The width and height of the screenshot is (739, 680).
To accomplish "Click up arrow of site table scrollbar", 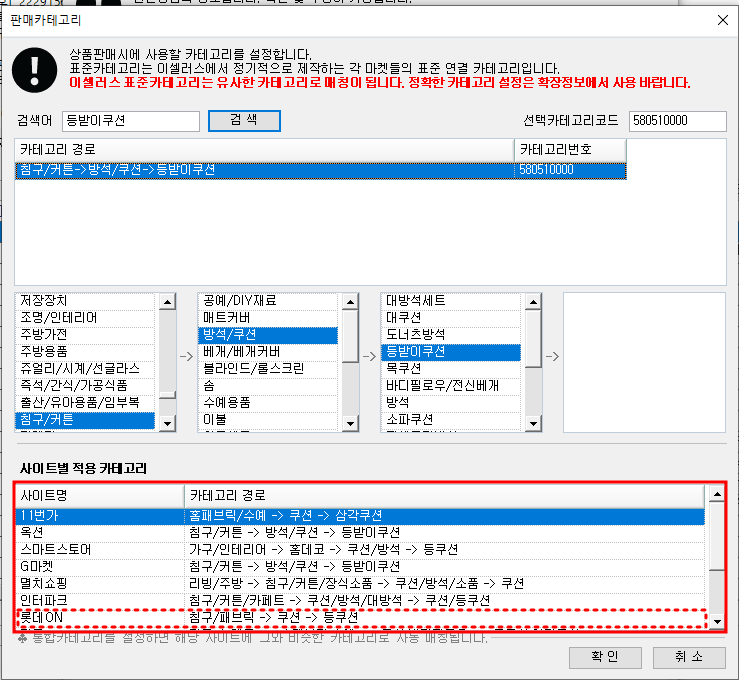I will [x=717, y=494].
